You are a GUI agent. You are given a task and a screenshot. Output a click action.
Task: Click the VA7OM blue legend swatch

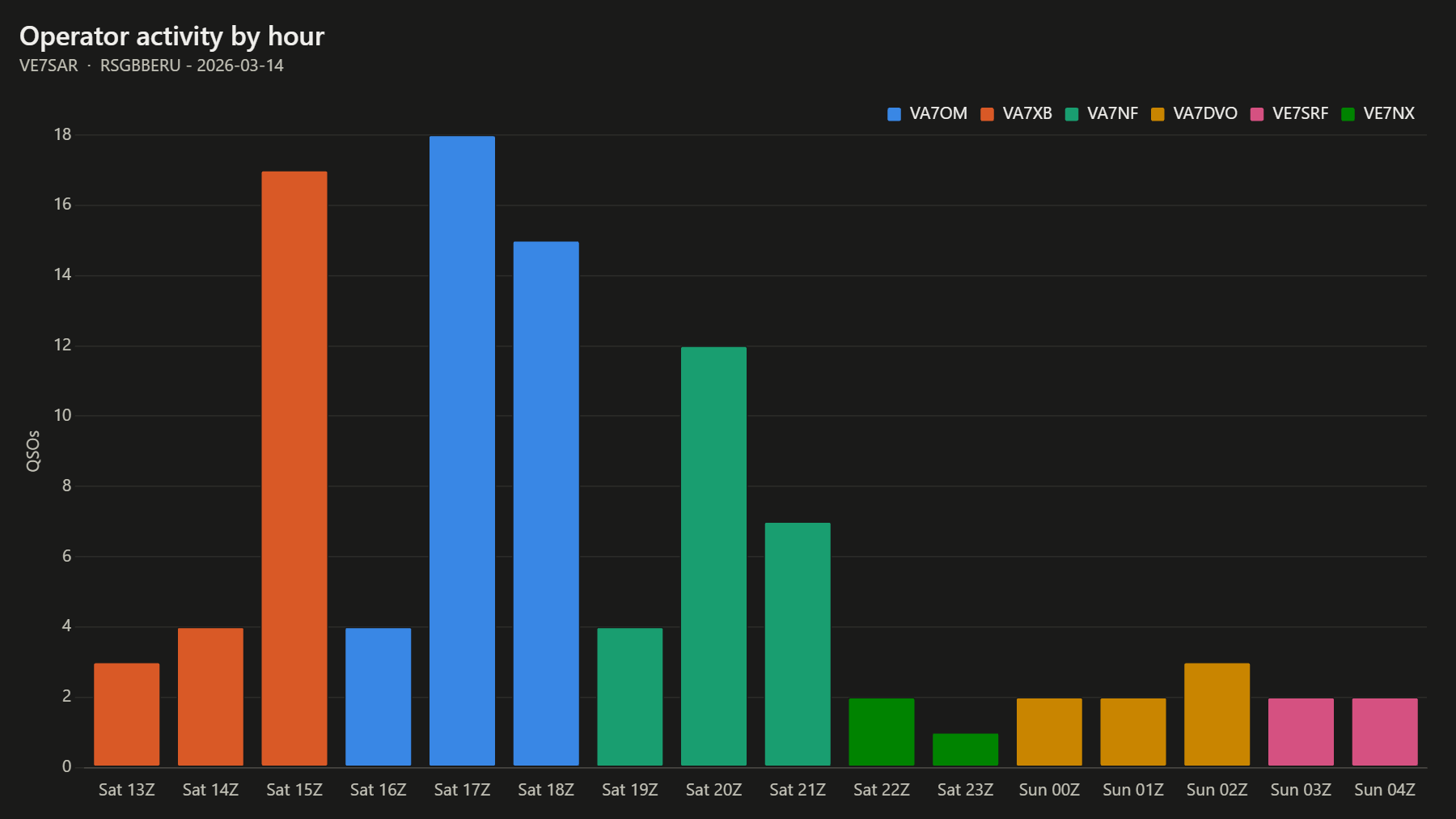click(894, 114)
